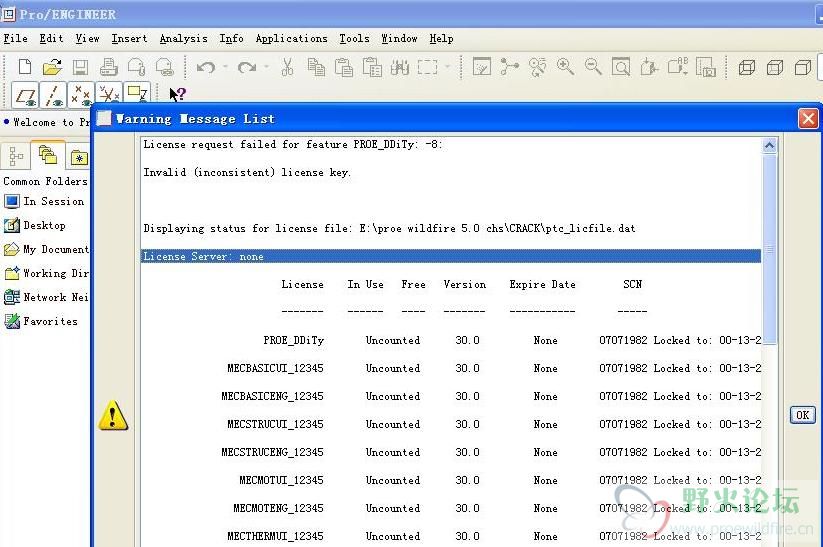Click the Reorient view icon
This screenshot has width=823, height=547.
pos(649,67)
